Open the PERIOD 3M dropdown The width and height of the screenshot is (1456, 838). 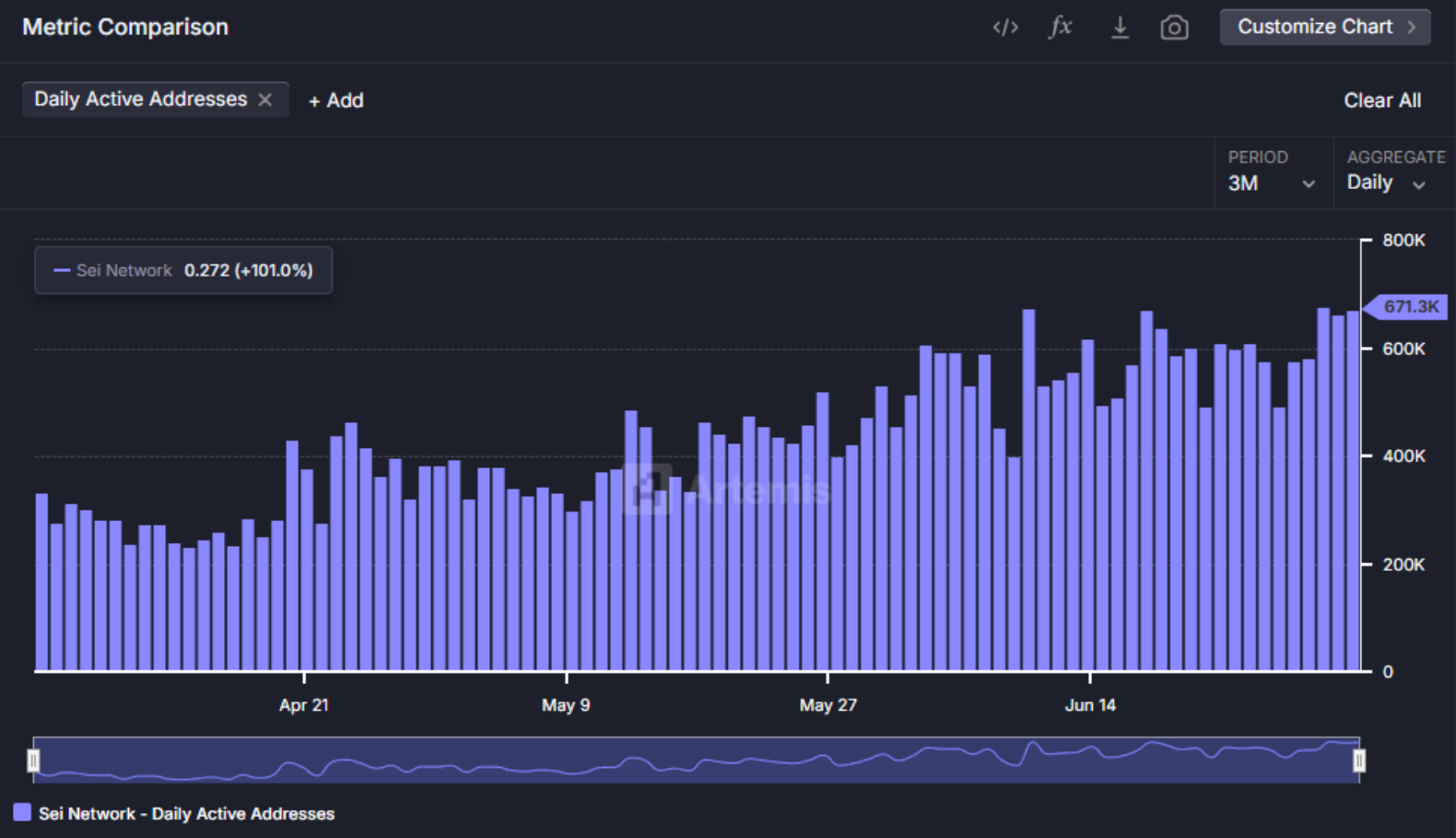pos(1272,172)
